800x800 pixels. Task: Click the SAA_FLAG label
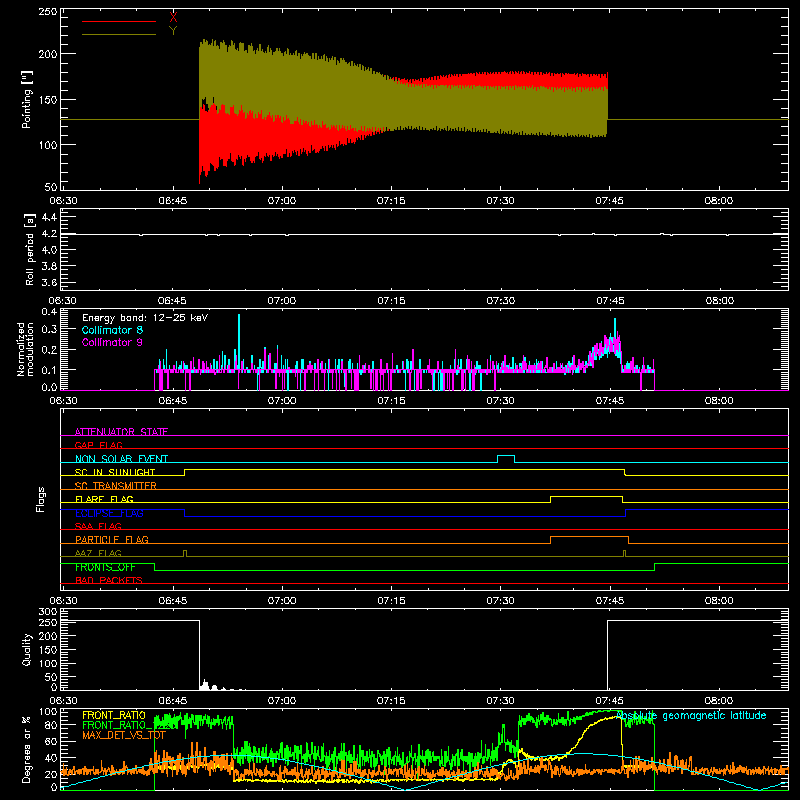98,526
